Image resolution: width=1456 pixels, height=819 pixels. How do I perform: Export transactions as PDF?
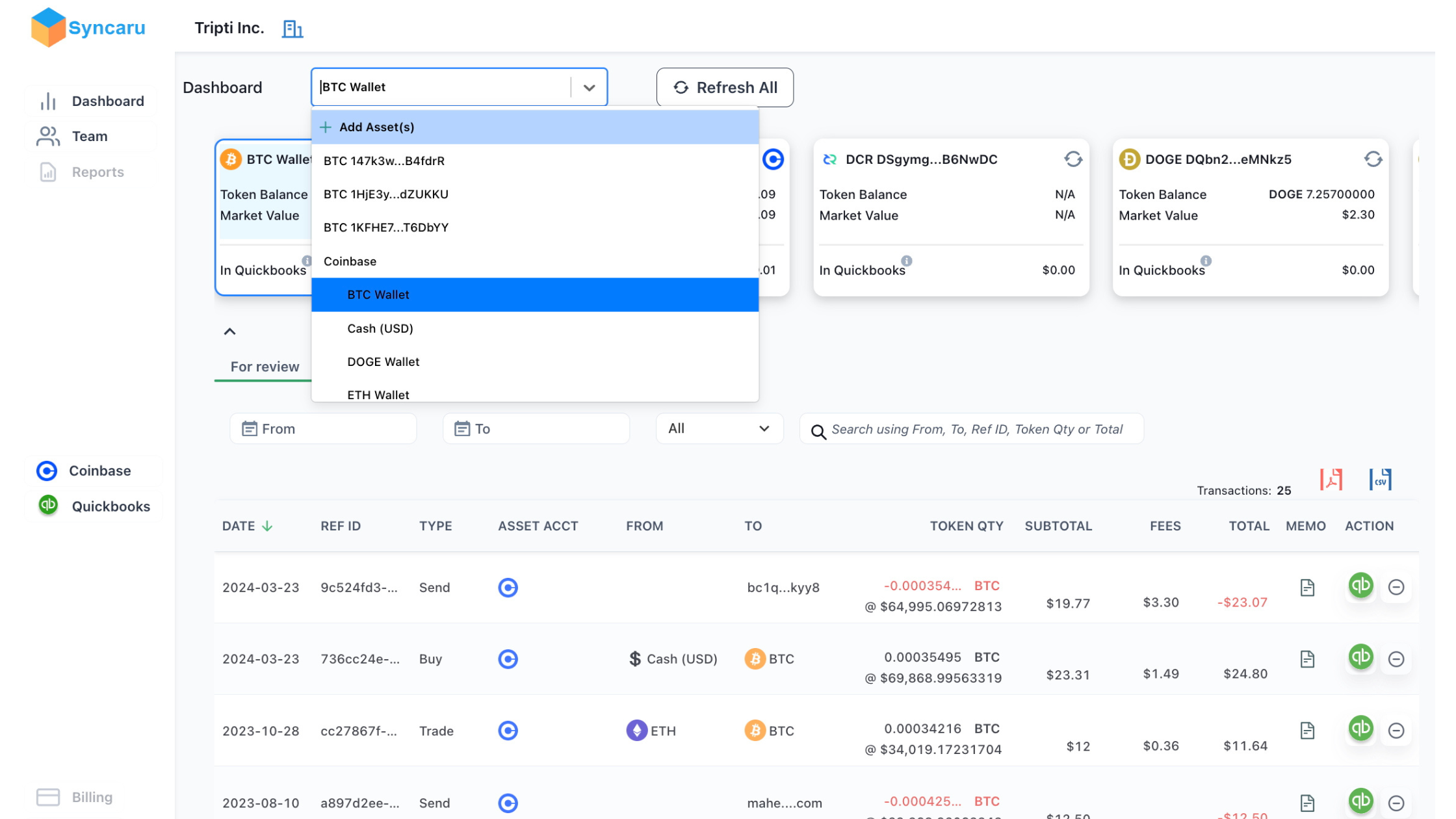[1331, 480]
